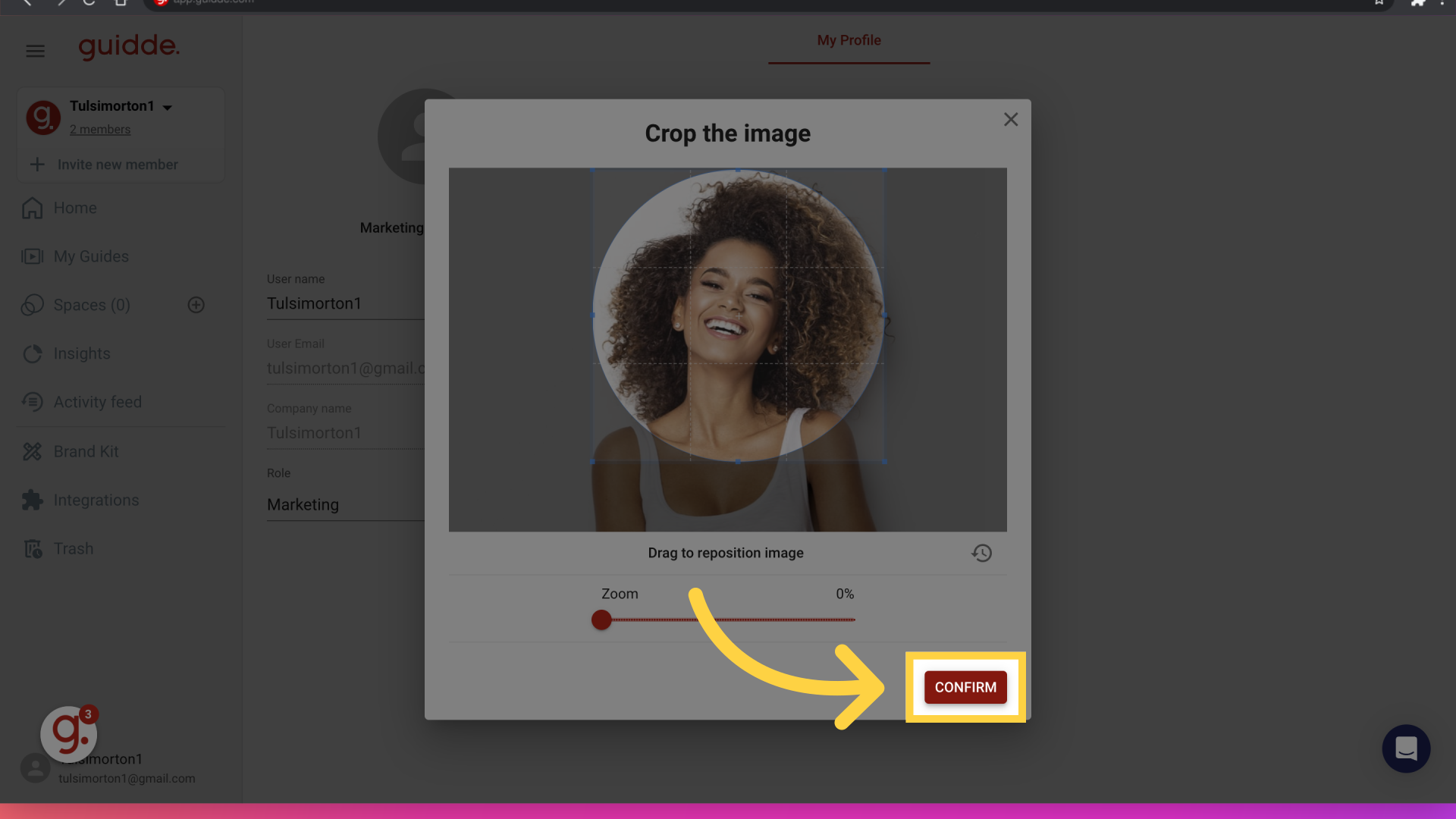Click Invite new member option
The image size is (1456, 819).
[118, 163]
